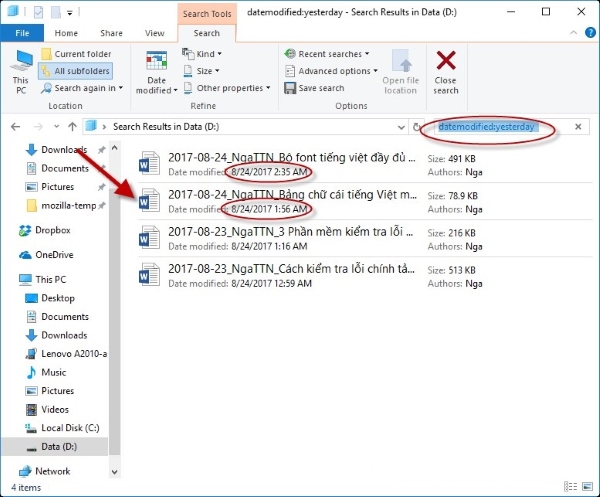Open the Date modified calendar icon
The width and height of the screenshot is (600, 497).
pyautogui.click(x=156, y=62)
